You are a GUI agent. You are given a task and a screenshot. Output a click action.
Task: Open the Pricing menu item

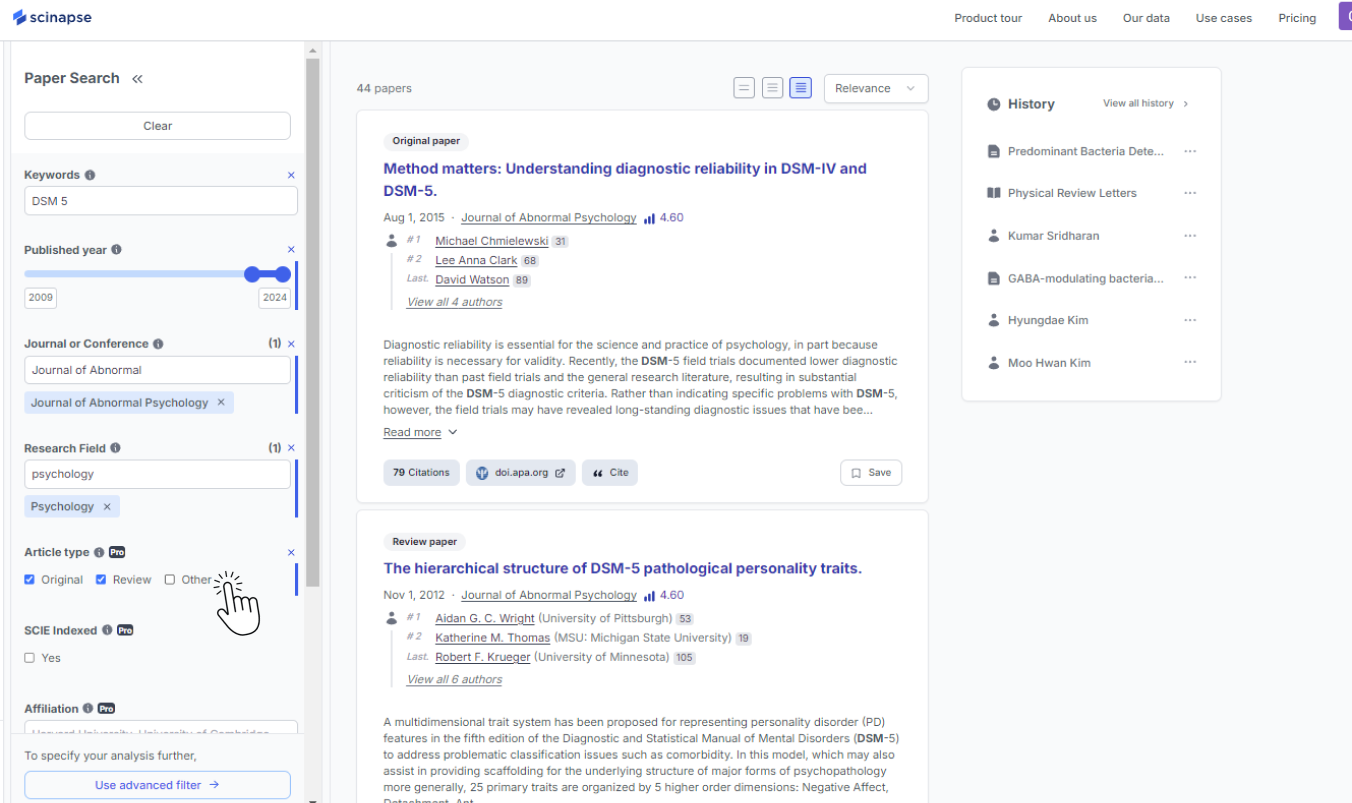[1297, 18]
